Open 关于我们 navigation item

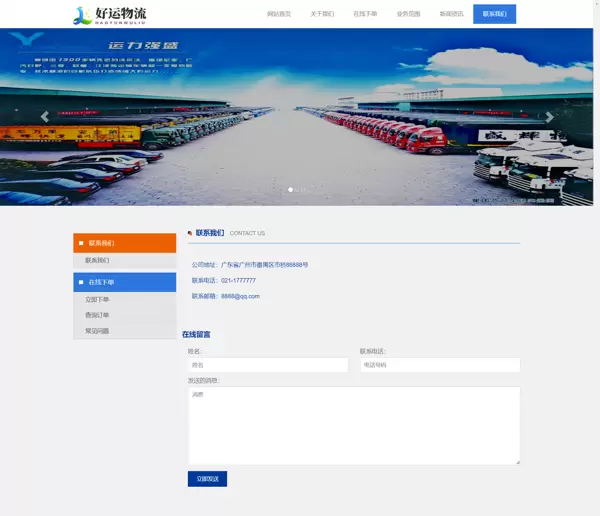pyautogui.click(x=322, y=14)
